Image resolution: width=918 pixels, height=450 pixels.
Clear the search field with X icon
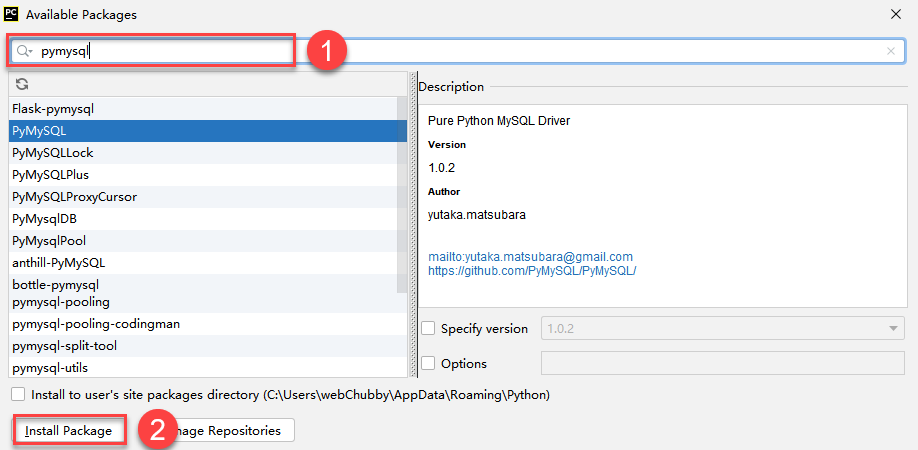(890, 51)
